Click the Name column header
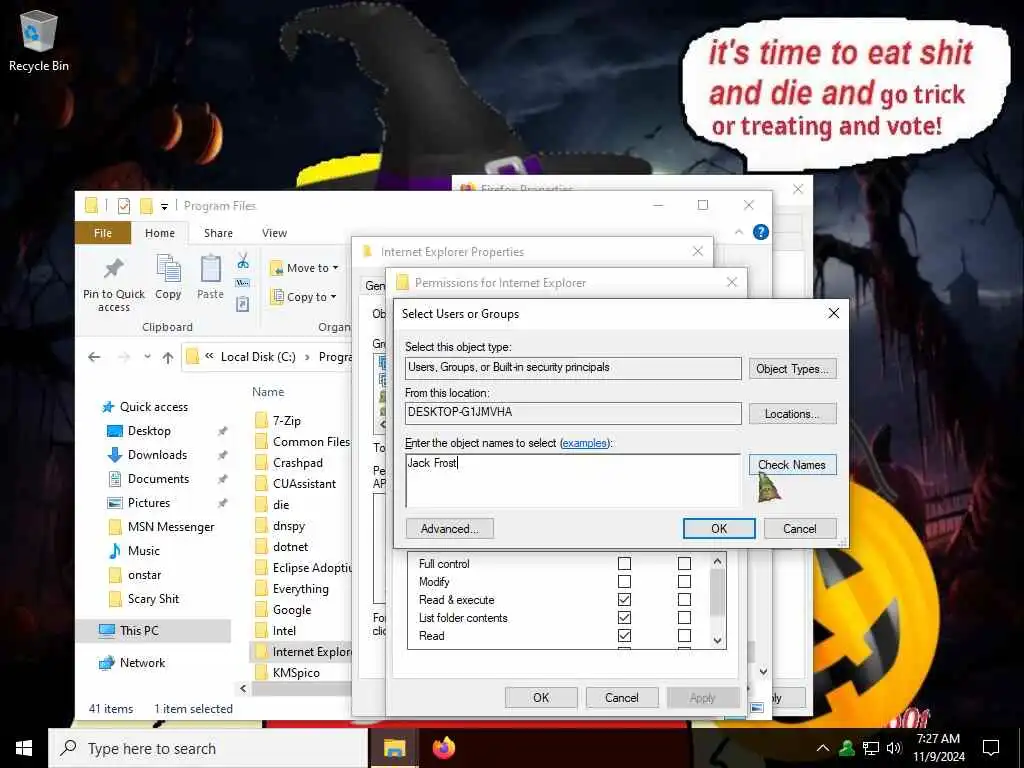Screen dimensions: 1024x768 coord(268,392)
